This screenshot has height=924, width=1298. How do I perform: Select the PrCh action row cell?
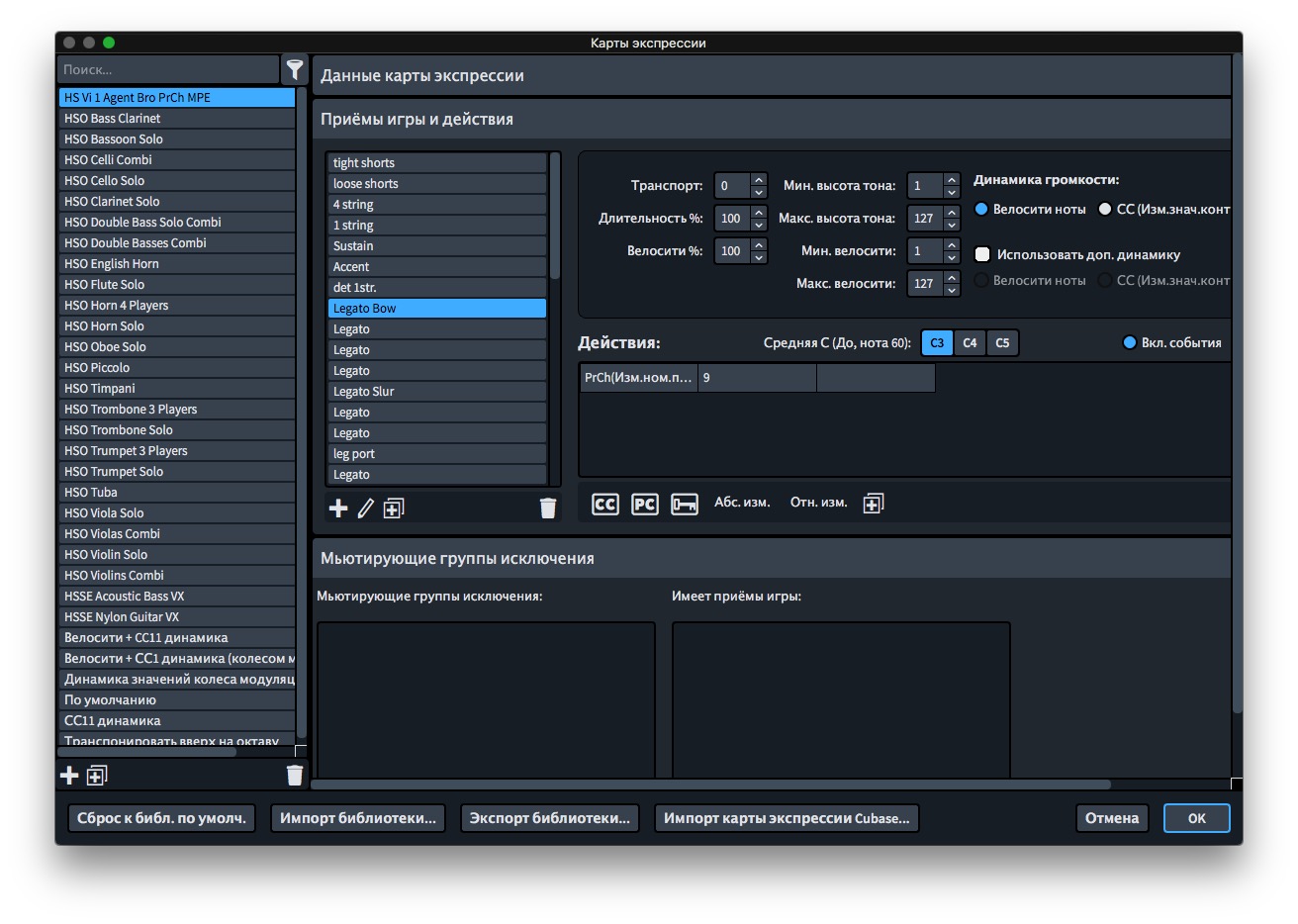click(x=639, y=377)
